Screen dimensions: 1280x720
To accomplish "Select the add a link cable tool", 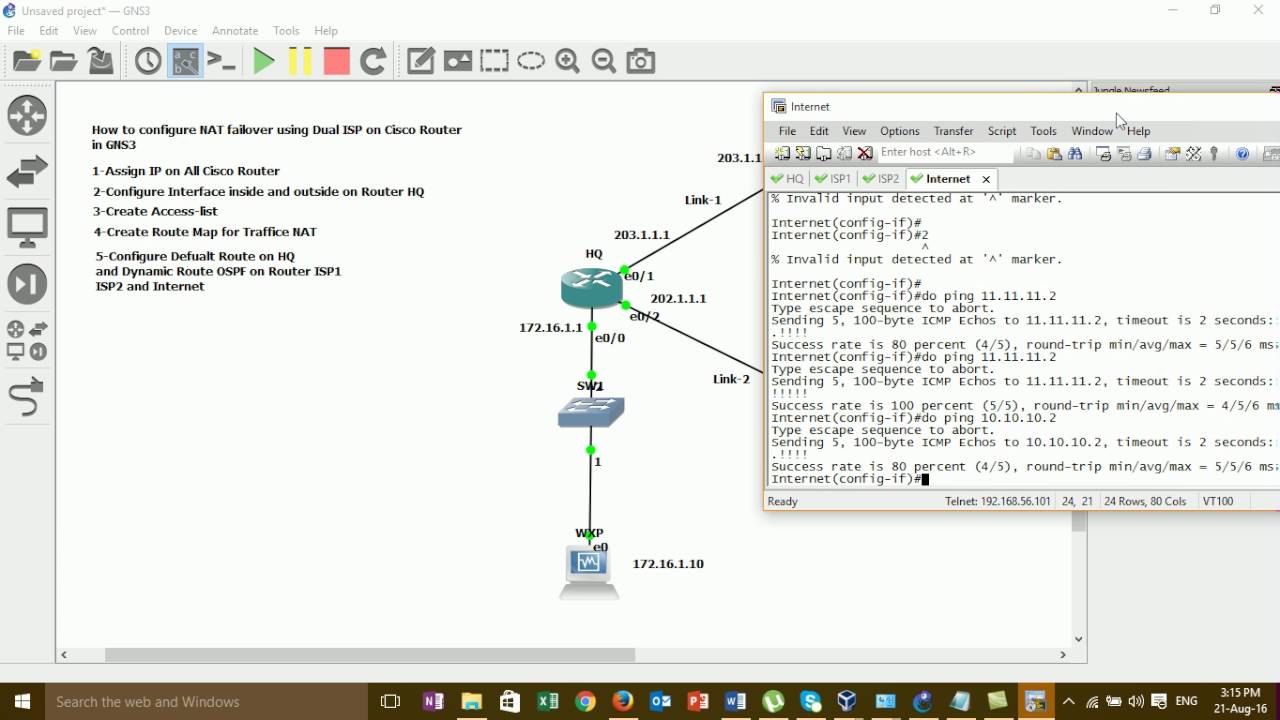I will point(27,397).
